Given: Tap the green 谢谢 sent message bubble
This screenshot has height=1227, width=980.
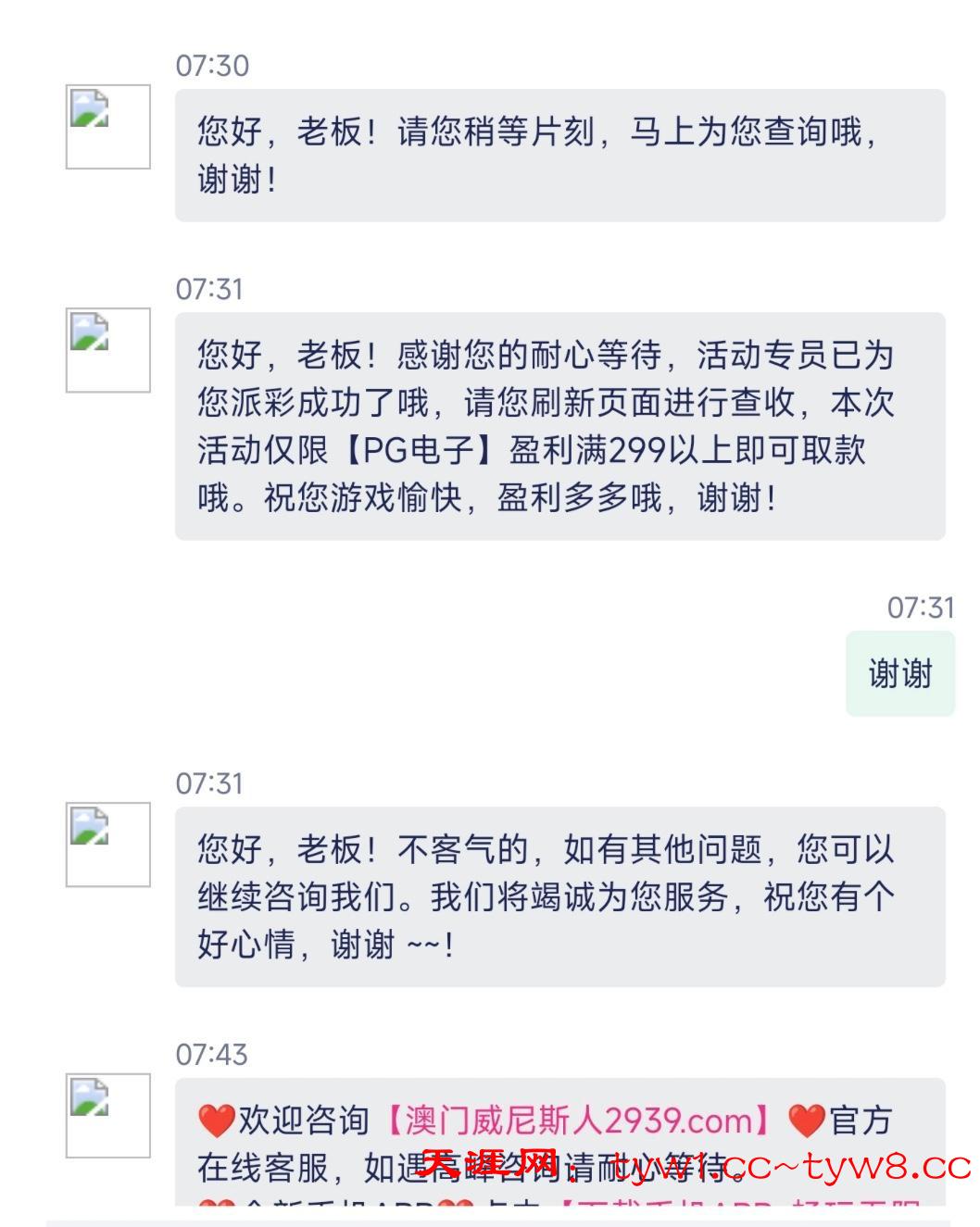Looking at the screenshot, I should tap(899, 674).
